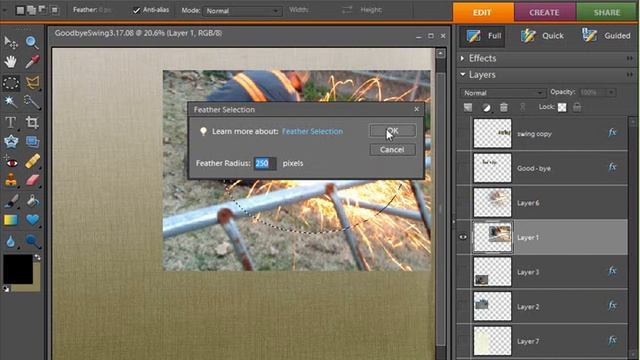640x360 pixels.
Task: Select the Red Eye Removal tool
Action: (x=11, y=162)
